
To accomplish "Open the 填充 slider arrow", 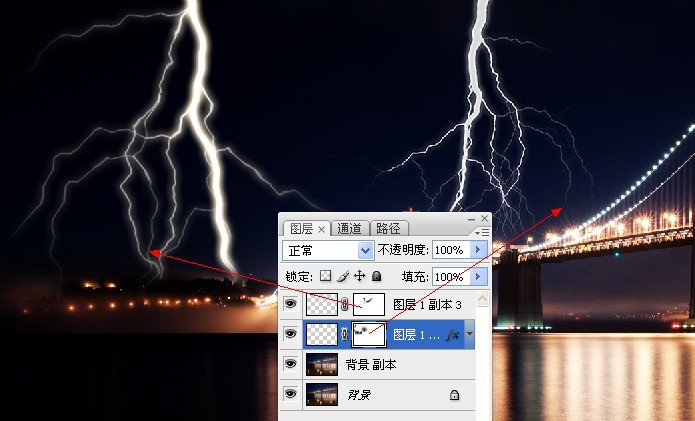I will point(478,277).
